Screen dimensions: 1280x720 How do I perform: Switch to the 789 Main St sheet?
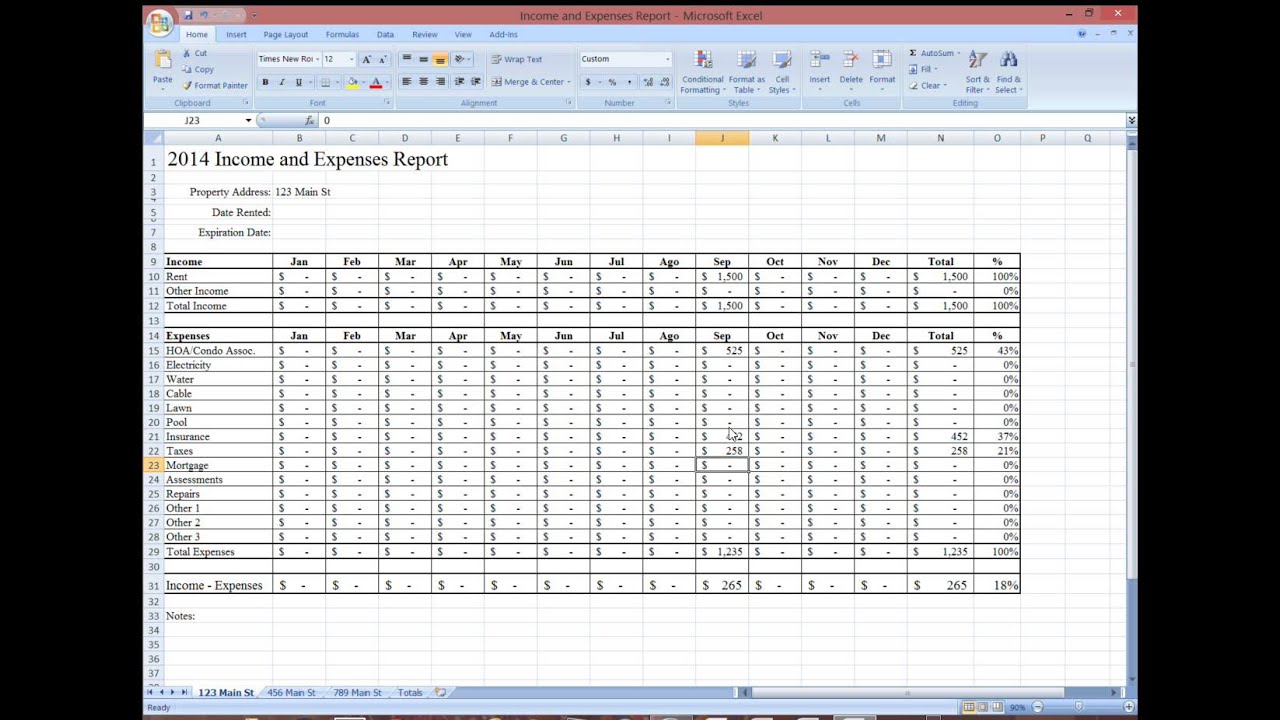point(357,692)
